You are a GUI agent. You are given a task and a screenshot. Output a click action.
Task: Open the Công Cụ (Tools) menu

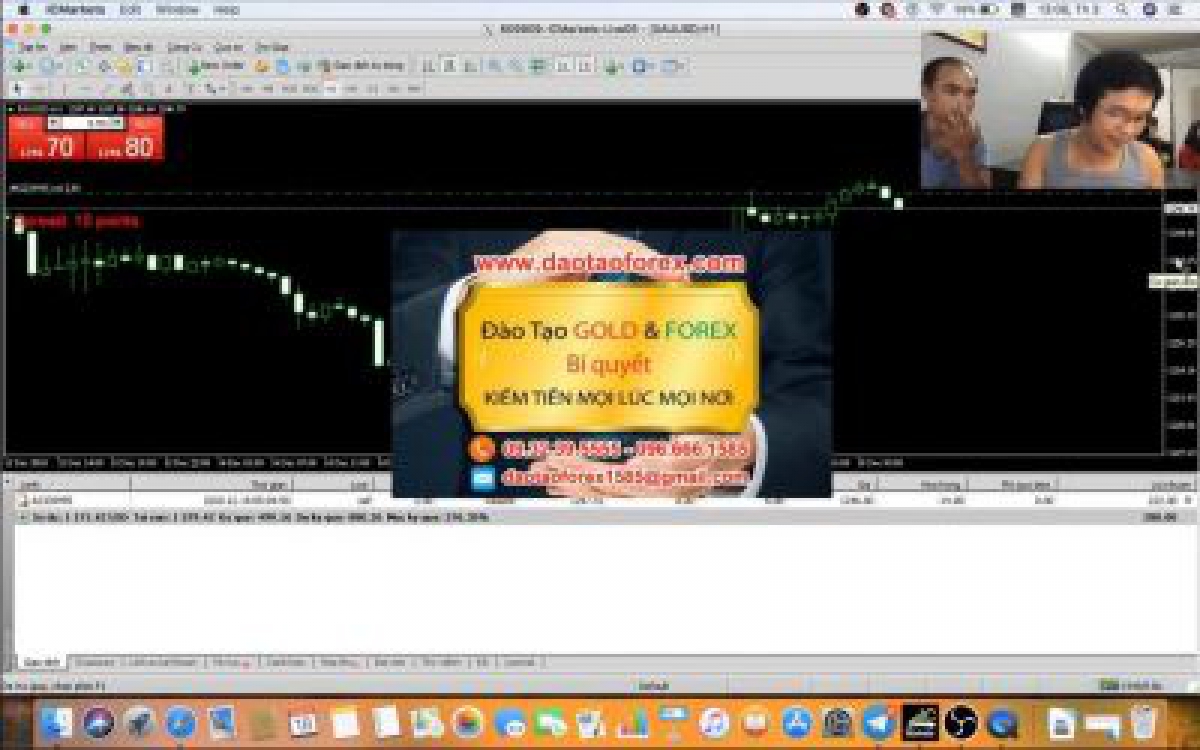click(x=184, y=47)
